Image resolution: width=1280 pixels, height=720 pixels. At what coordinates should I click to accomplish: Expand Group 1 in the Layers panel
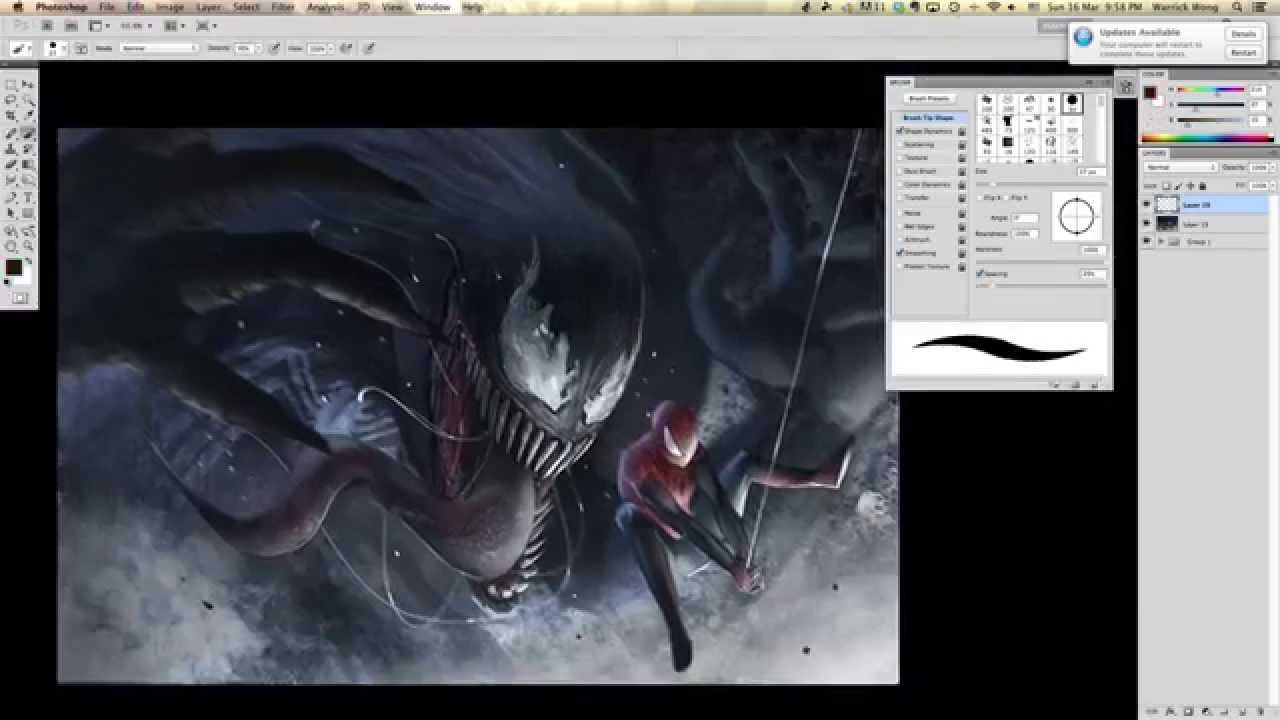tap(1161, 240)
